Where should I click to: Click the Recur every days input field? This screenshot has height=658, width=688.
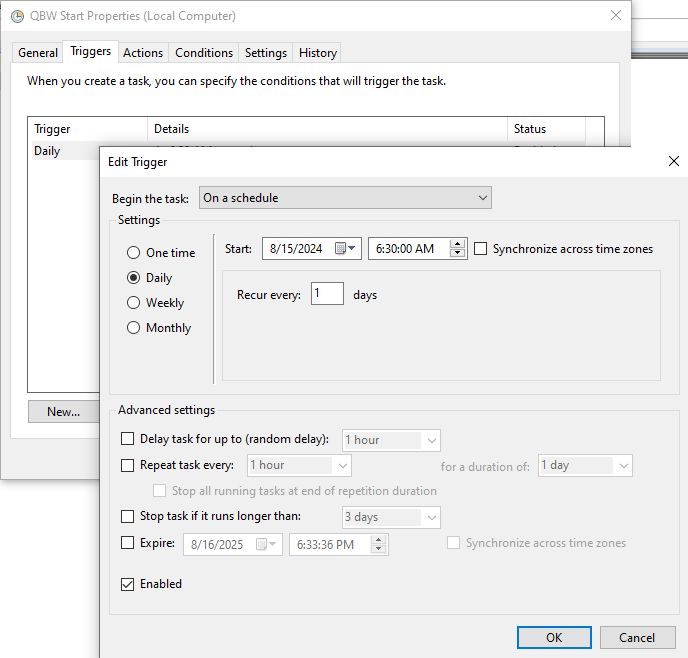(x=327, y=294)
